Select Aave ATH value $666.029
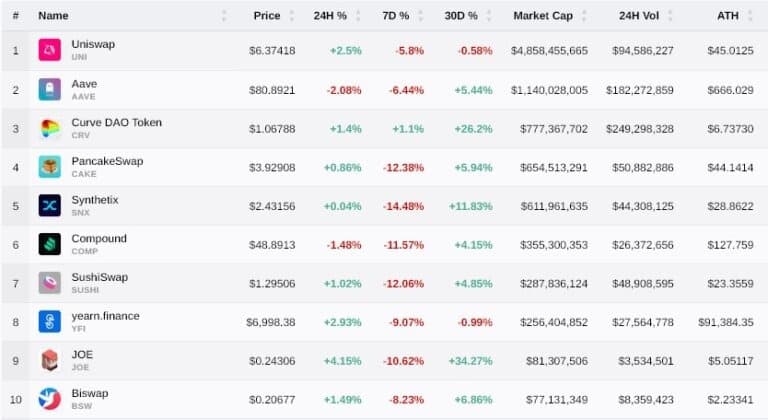Viewport: 768px width, 420px height. (x=730, y=90)
